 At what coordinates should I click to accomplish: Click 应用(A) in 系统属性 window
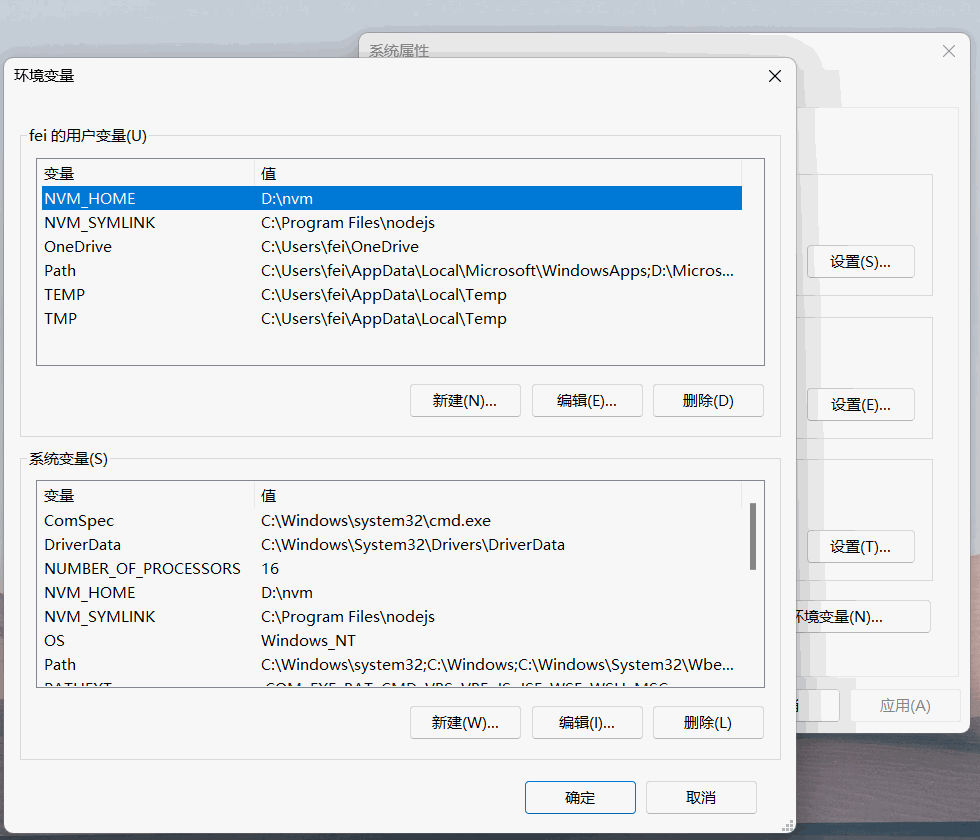[x=905, y=706]
